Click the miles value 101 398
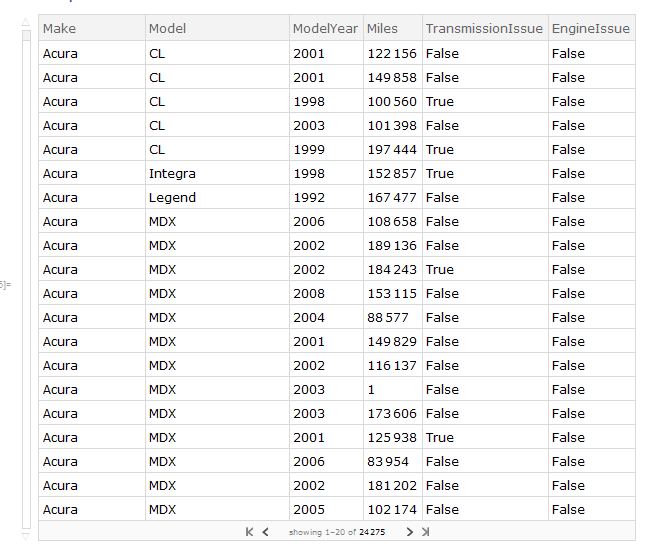 392,126
